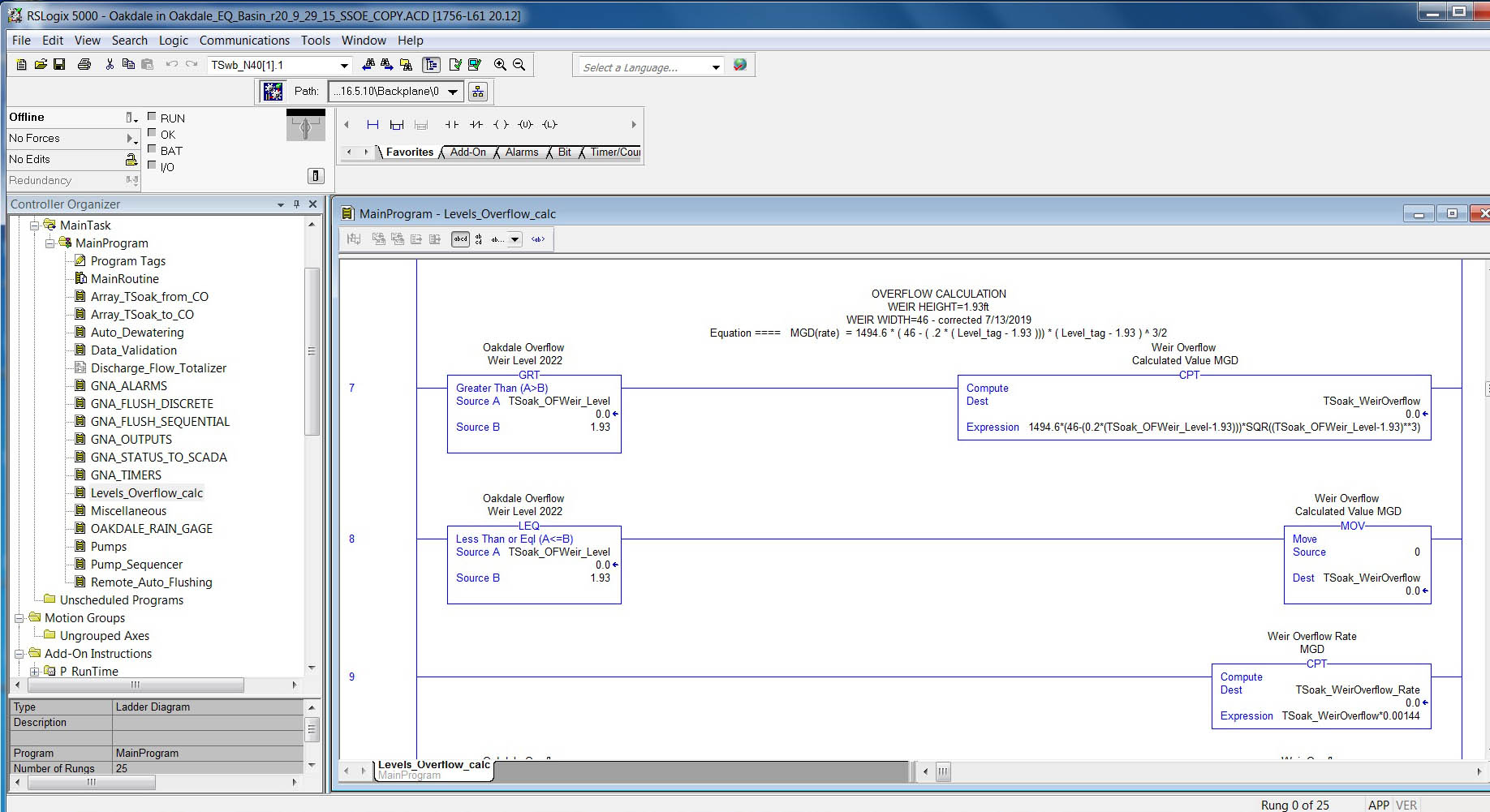Open the Path Backplane dropdown

pyautogui.click(x=453, y=92)
